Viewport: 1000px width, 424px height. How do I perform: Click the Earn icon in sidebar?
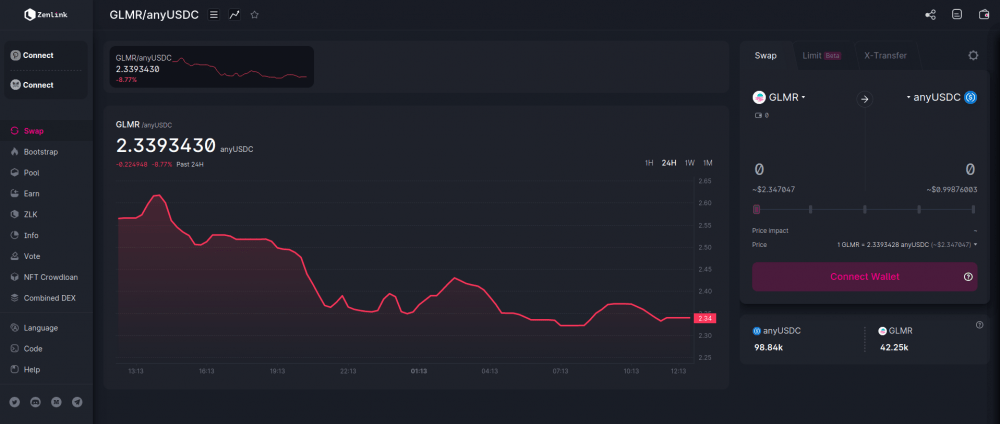[15, 193]
